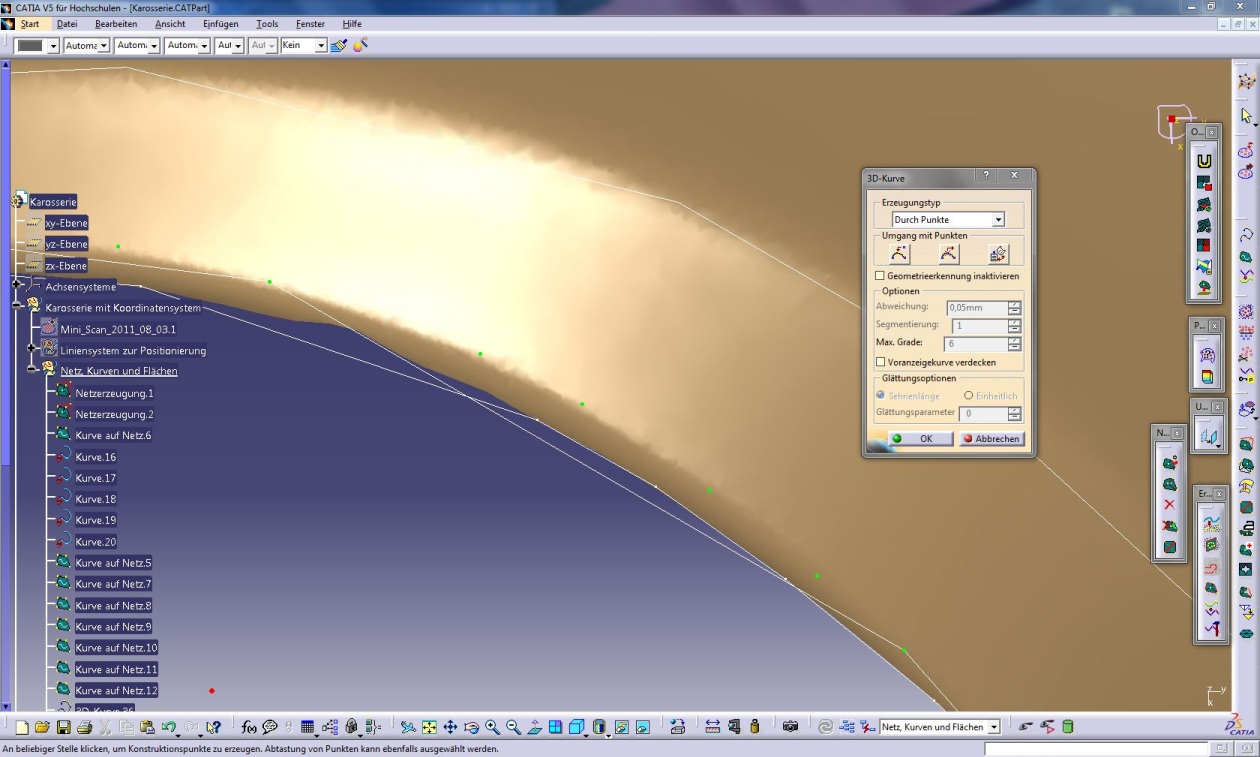This screenshot has width=1260, height=757.
Task: Open the Tools menu
Action: tap(267, 23)
